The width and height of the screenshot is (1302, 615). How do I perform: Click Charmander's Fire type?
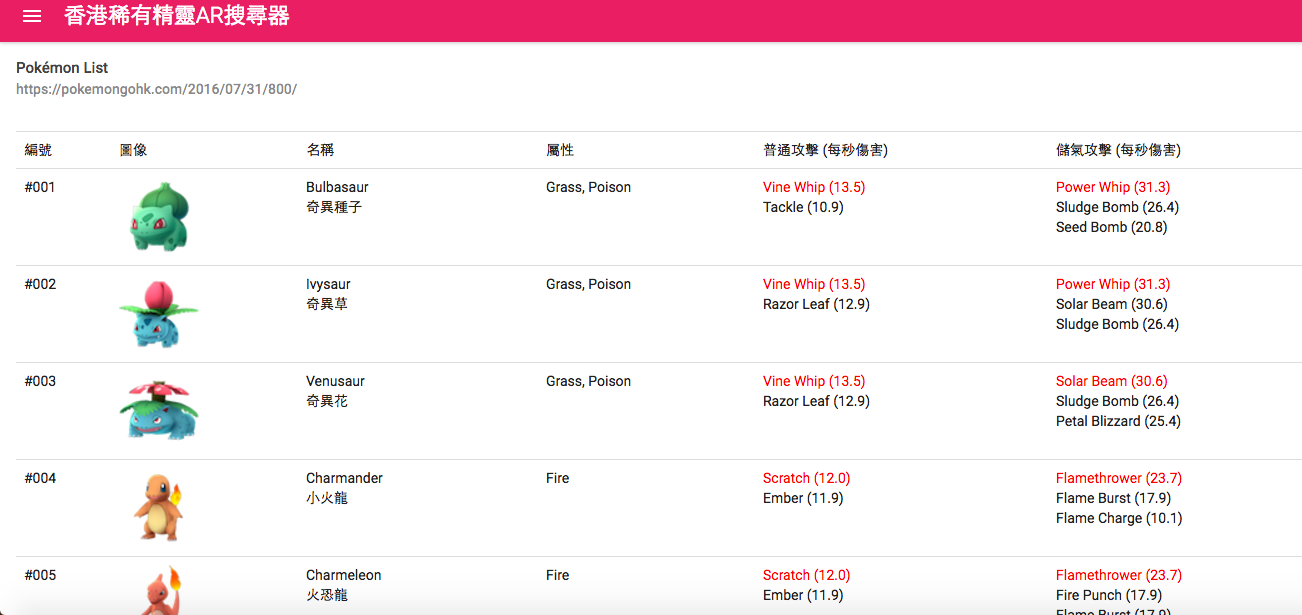pyautogui.click(x=557, y=478)
